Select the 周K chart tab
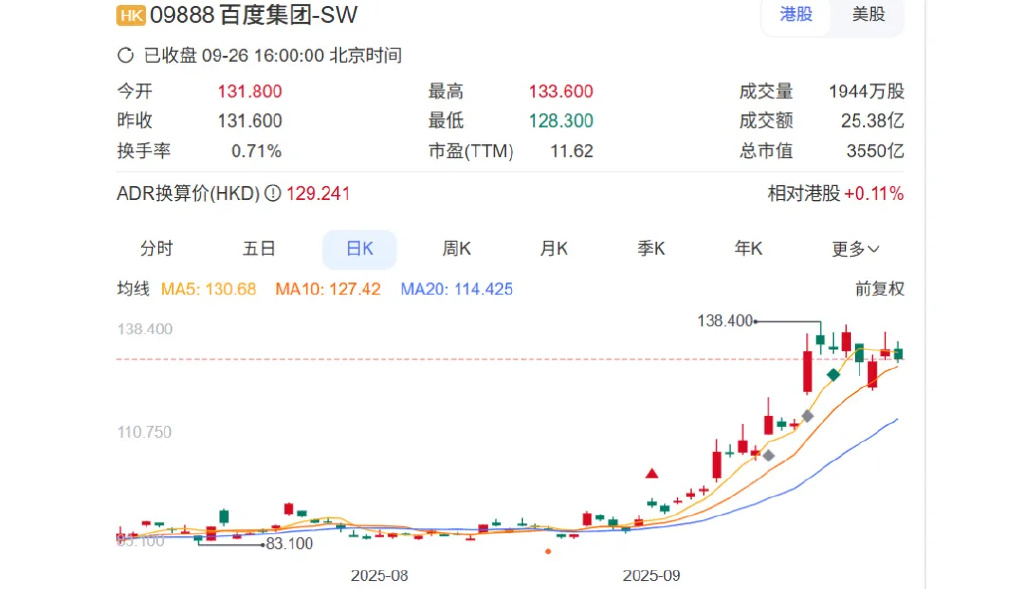Viewport: 1024px width, 589px height. (x=456, y=249)
